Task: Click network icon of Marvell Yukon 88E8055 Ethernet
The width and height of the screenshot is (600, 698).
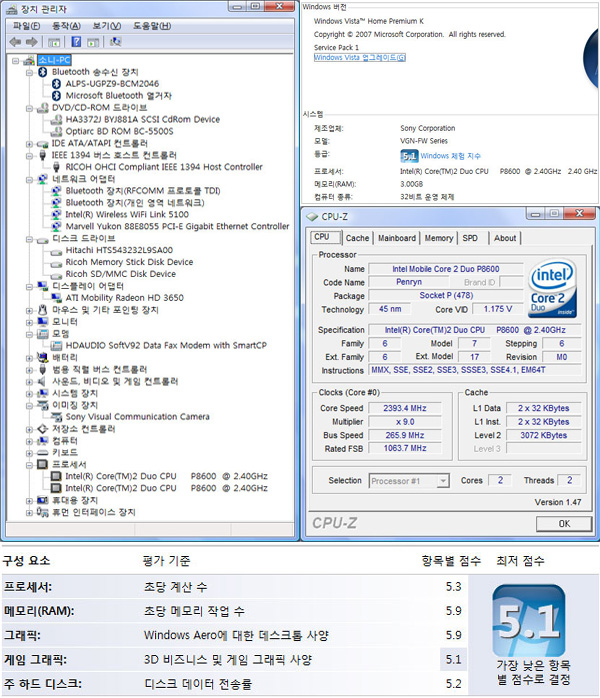Action: (x=57, y=227)
